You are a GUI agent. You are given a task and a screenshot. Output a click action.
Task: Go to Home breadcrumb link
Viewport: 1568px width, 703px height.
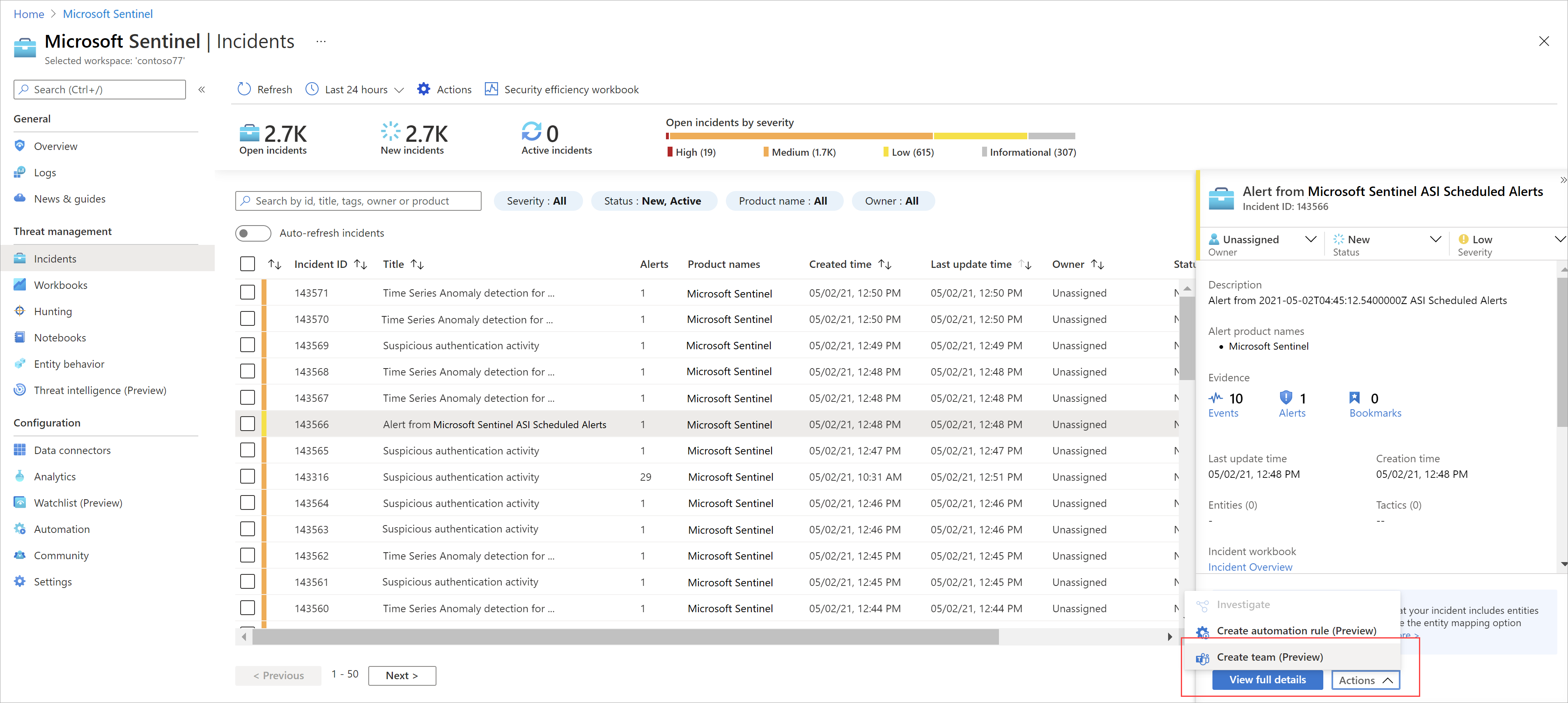(29, 14)
